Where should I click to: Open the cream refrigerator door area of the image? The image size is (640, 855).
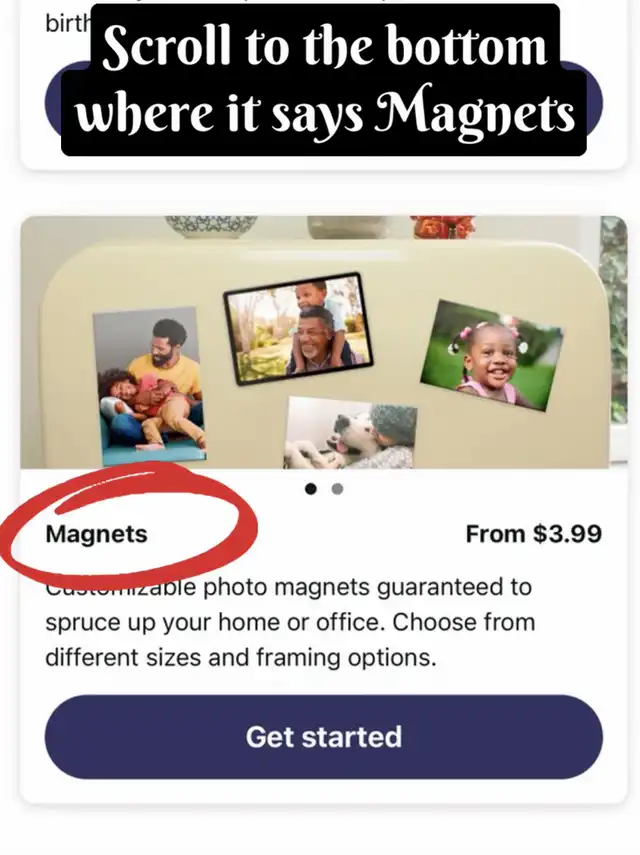(x=322, y=354)
